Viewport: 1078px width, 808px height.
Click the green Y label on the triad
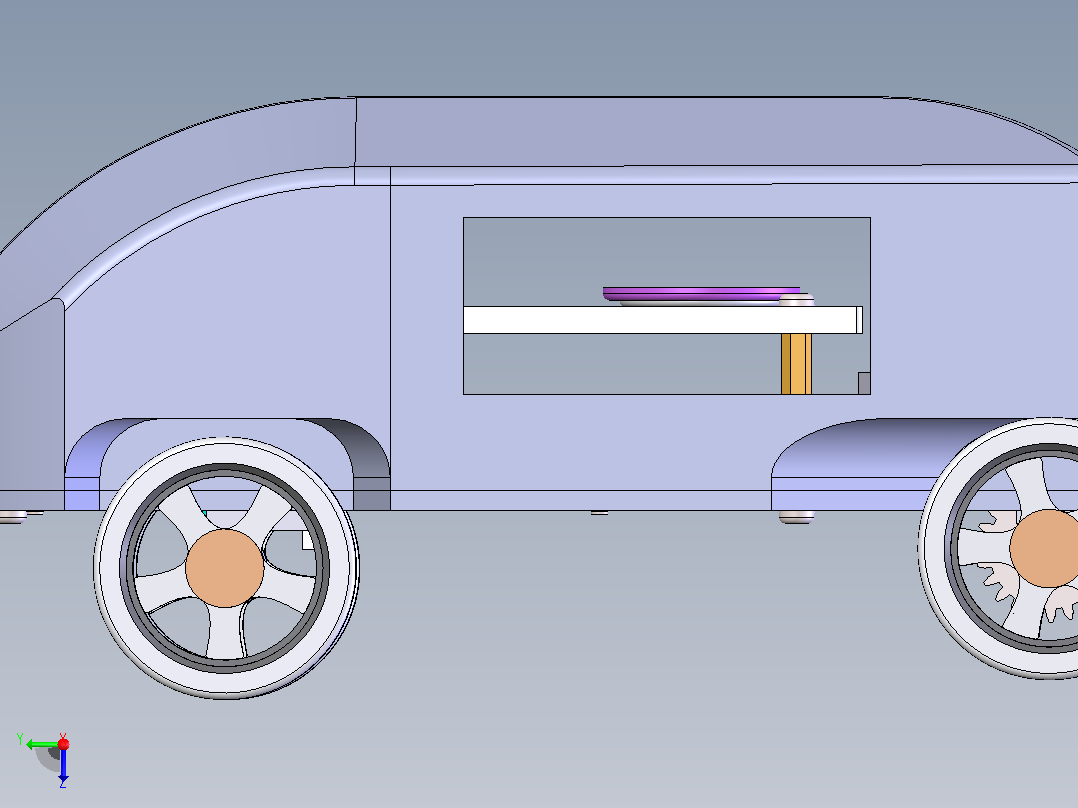click(x=20, y=739)
